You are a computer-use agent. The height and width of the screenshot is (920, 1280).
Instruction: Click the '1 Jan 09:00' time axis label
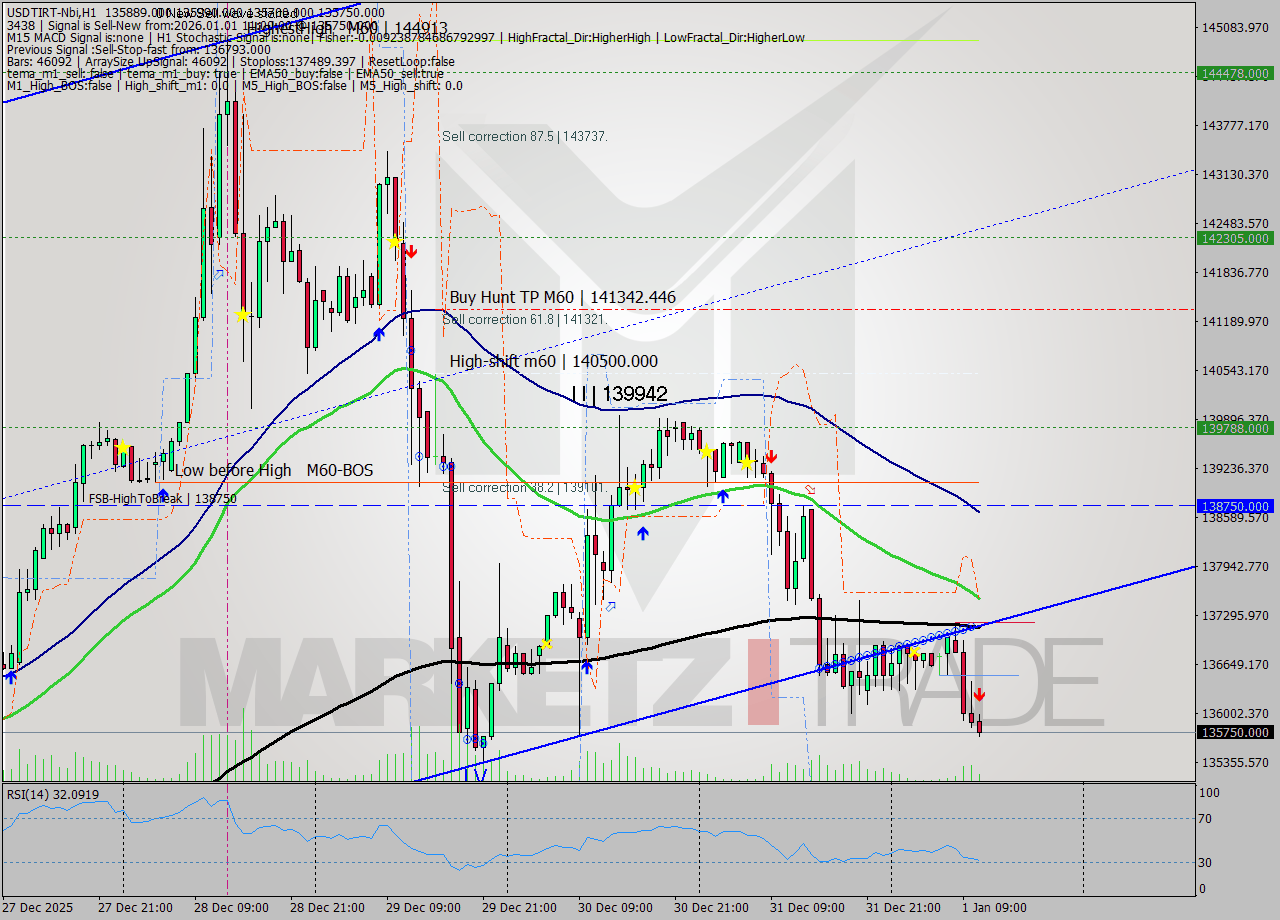994,908
